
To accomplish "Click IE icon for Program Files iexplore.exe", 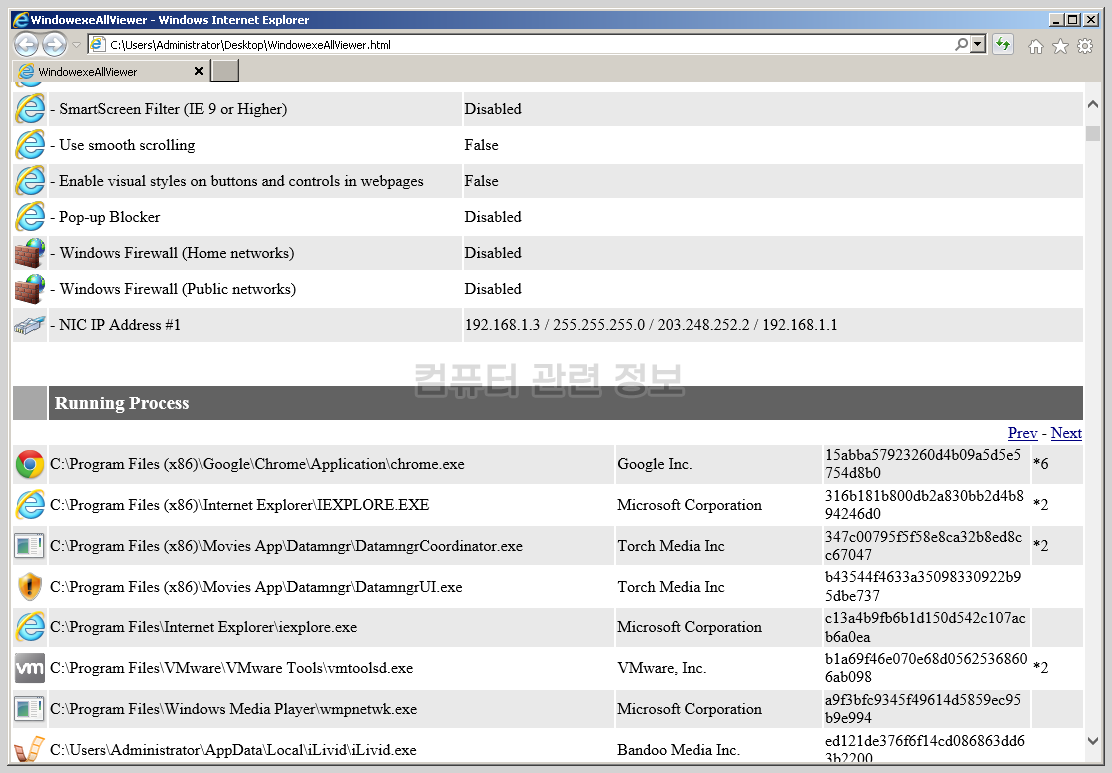I will (30, 627).
